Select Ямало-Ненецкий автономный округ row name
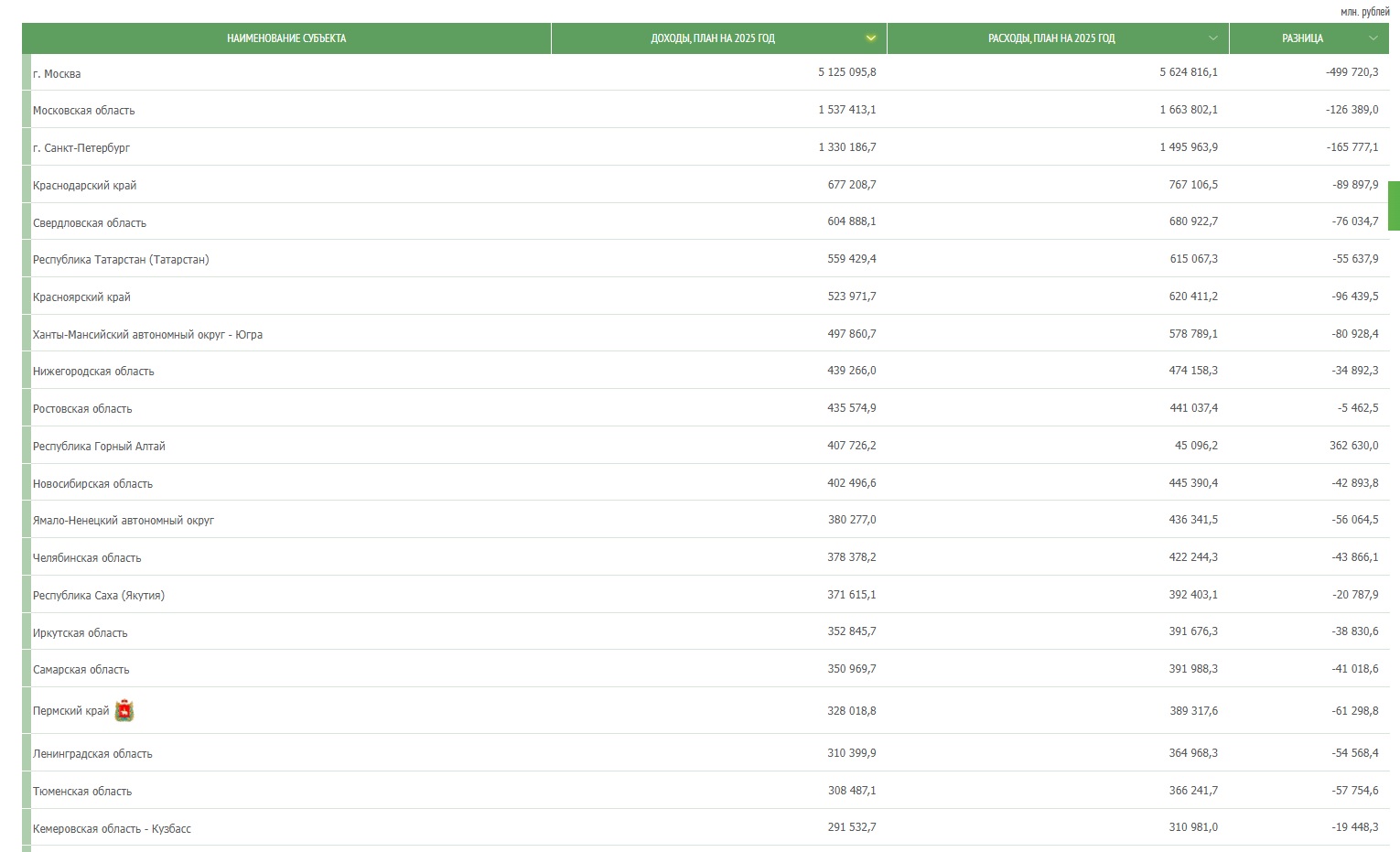Screen dimensions: 1400x852 pyautogui.click(x=124, y=521)
